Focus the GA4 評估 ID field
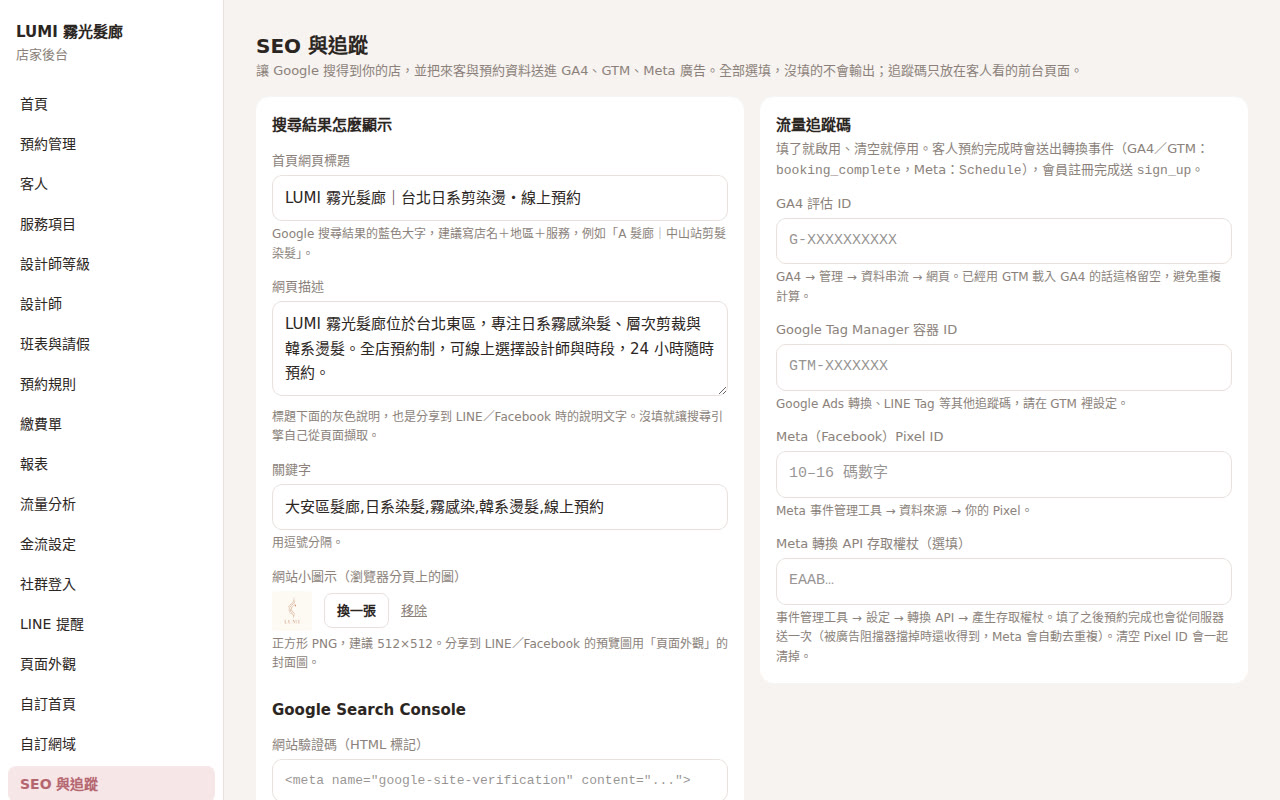Viewport: 1280px width, 800px height. (x=1004, y=241)
